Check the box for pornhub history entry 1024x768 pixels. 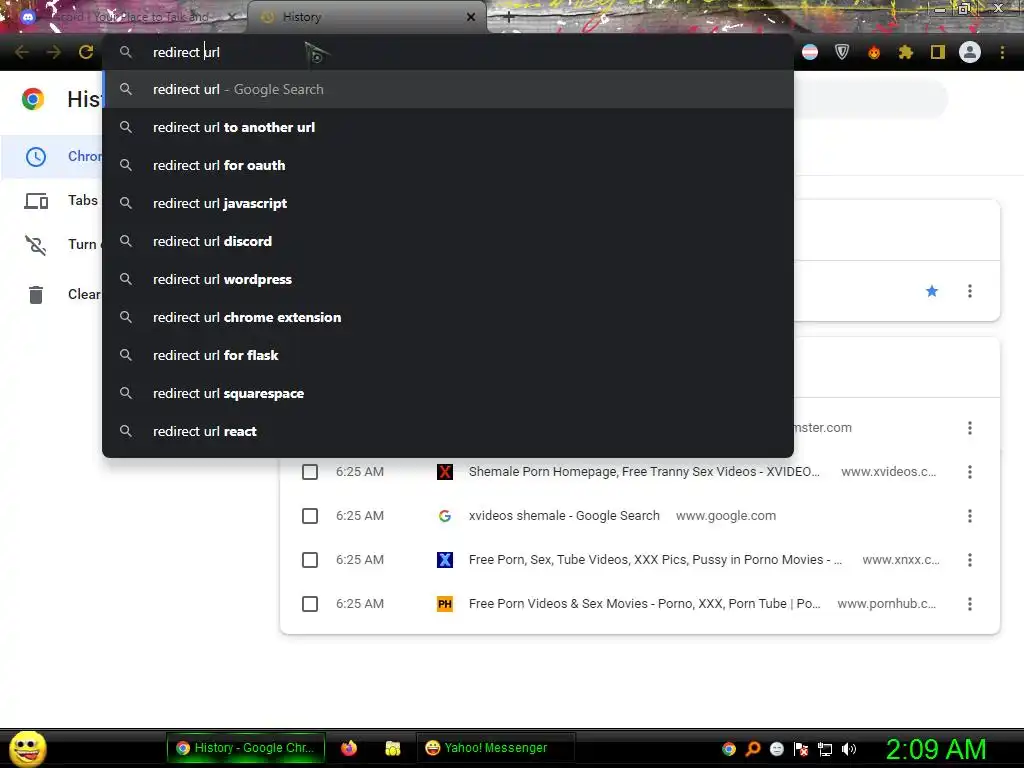(x=310, y=604)
